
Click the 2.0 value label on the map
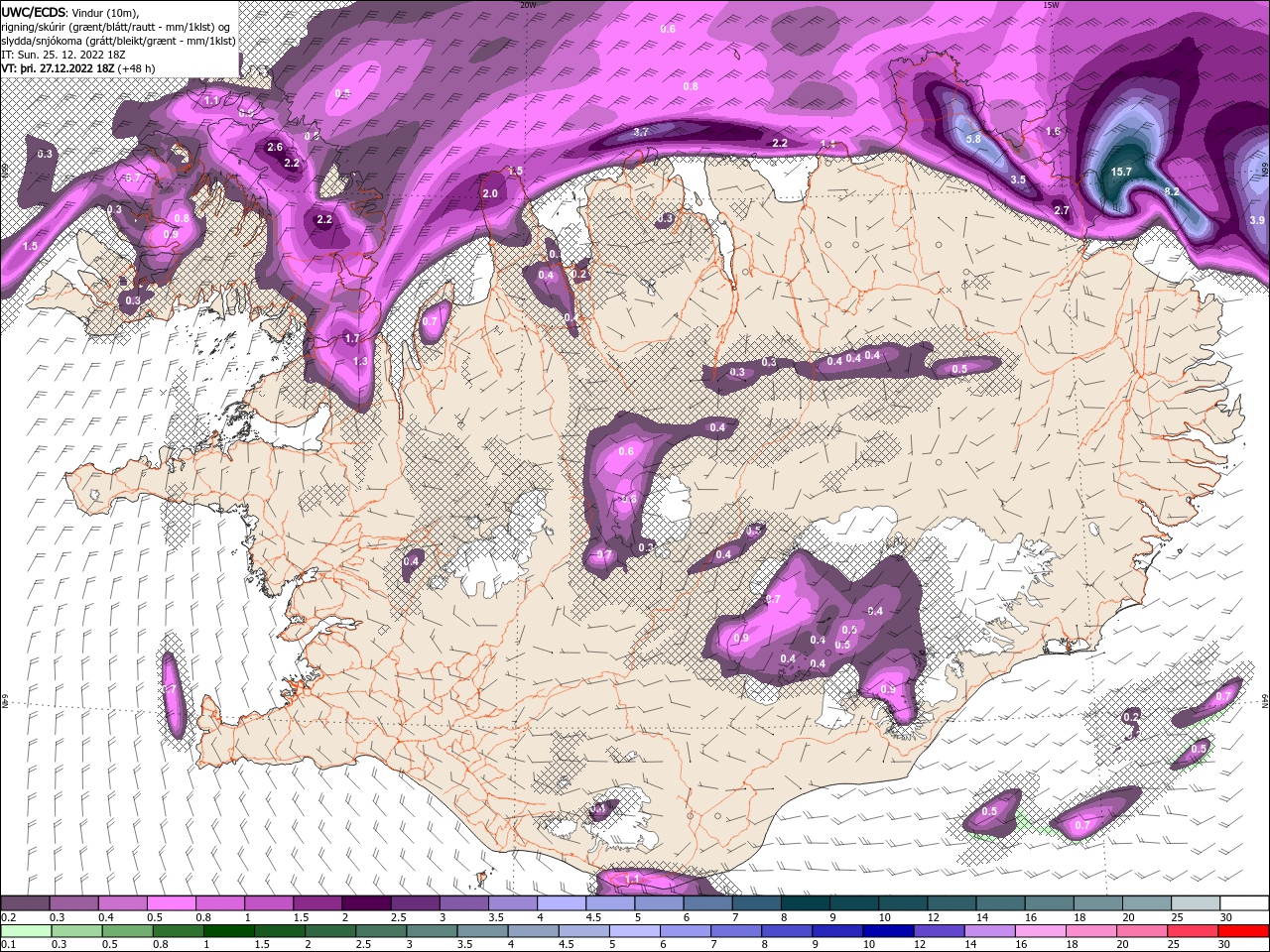[490, 194]
